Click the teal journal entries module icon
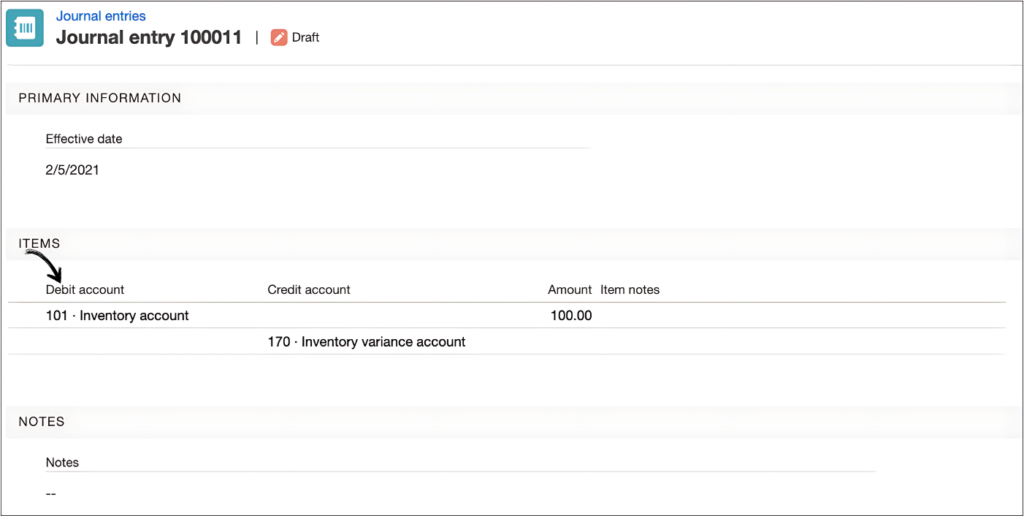Viewport: 1024px width, 516px height. 25,28
